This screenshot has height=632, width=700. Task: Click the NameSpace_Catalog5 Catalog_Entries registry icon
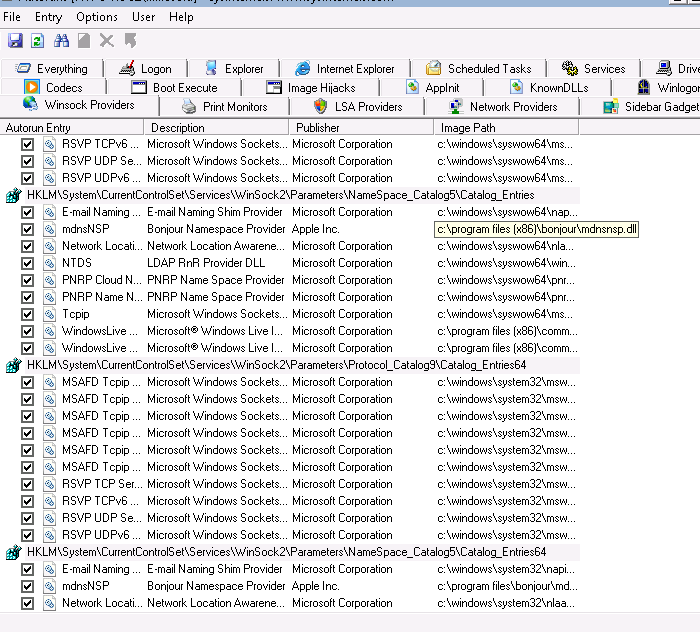(14, 195)
